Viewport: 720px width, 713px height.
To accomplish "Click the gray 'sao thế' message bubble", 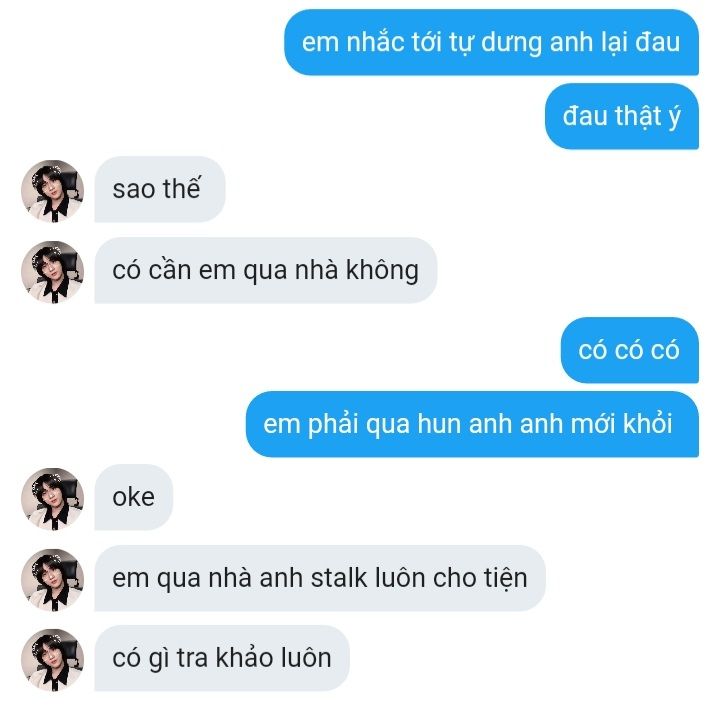I will [x=160, y=189].
